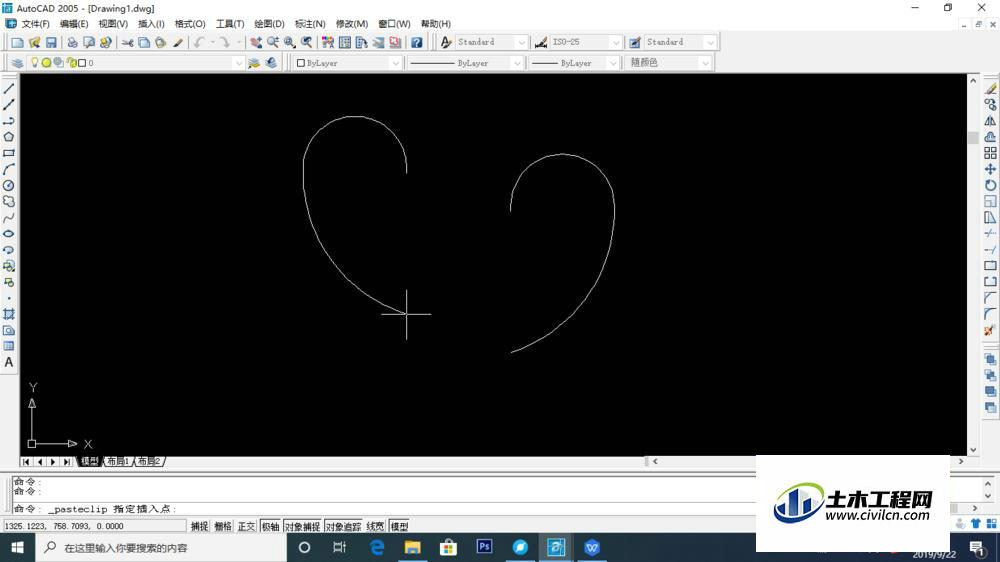Toggle 对象捕捉 object snap in status bar
The image size is (1000, 562).
tap(302, 526)
